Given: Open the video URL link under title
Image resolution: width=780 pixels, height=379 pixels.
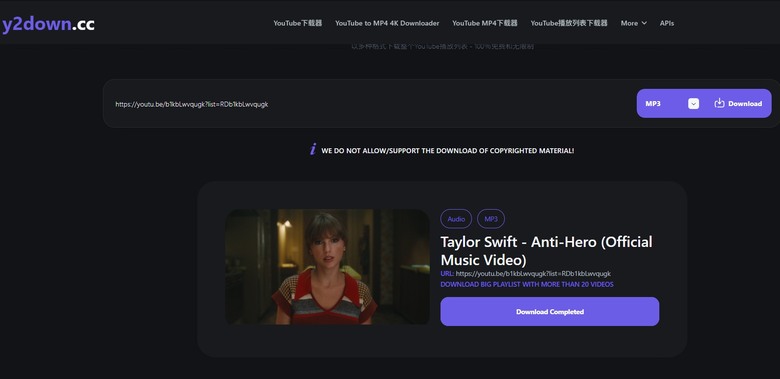Looking at the screenshot, I should point(533,274).
